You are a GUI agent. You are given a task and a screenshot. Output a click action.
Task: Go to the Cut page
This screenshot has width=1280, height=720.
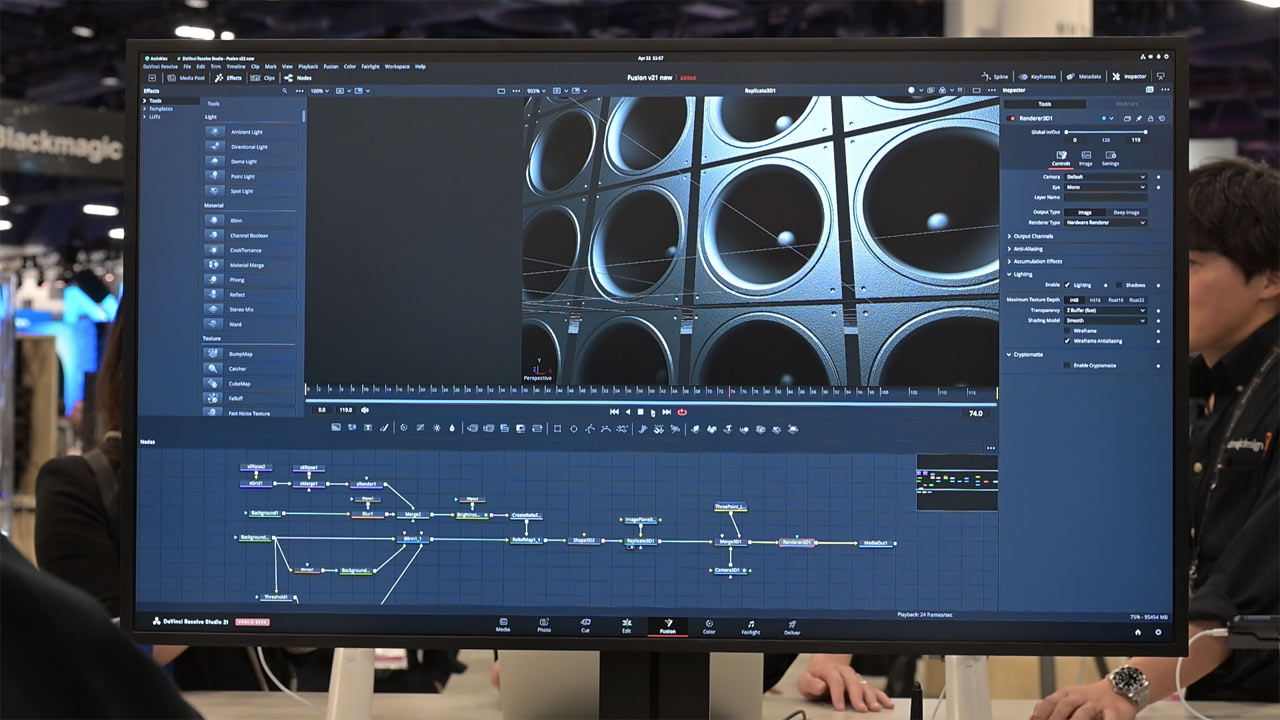(585, 626)
